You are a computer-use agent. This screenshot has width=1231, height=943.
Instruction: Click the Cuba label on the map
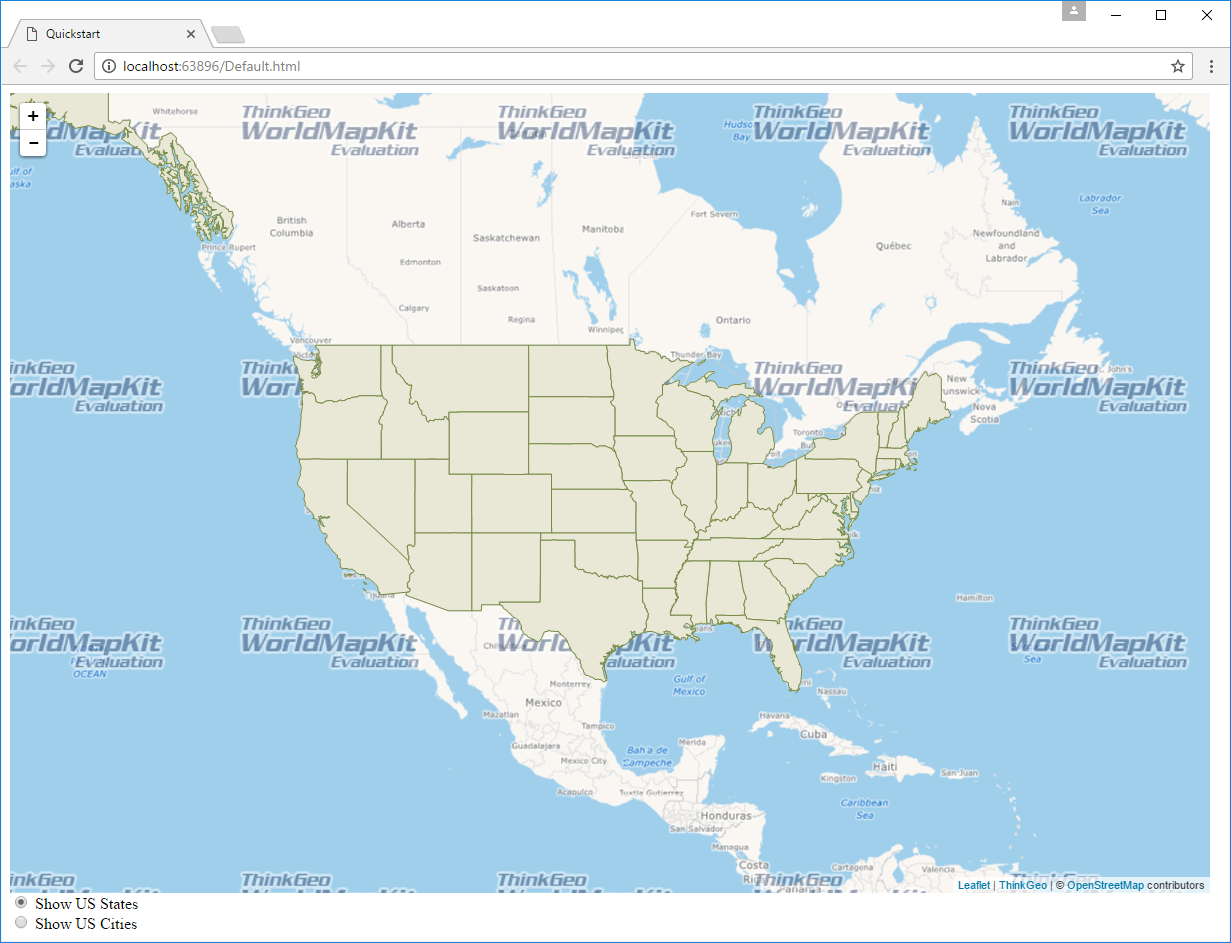[x=815, y=733]
